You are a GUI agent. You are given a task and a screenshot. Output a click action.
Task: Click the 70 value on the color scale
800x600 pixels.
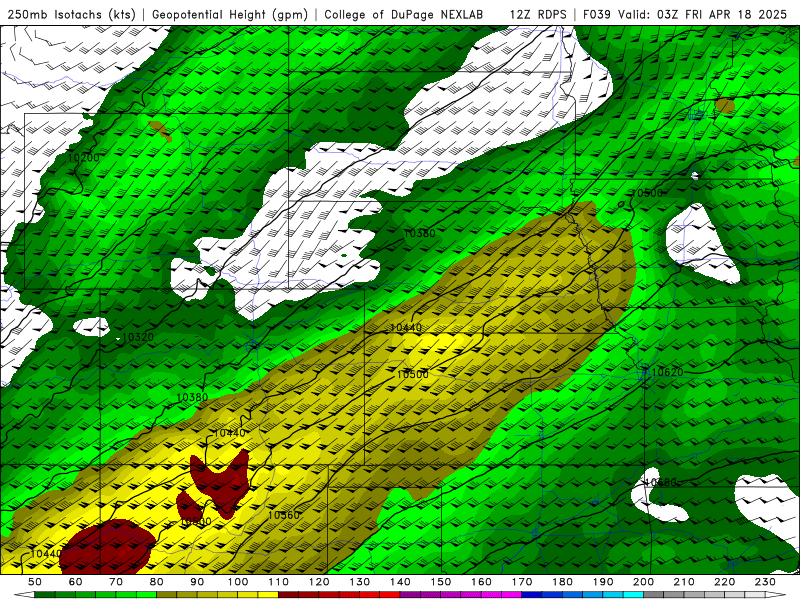116,582
